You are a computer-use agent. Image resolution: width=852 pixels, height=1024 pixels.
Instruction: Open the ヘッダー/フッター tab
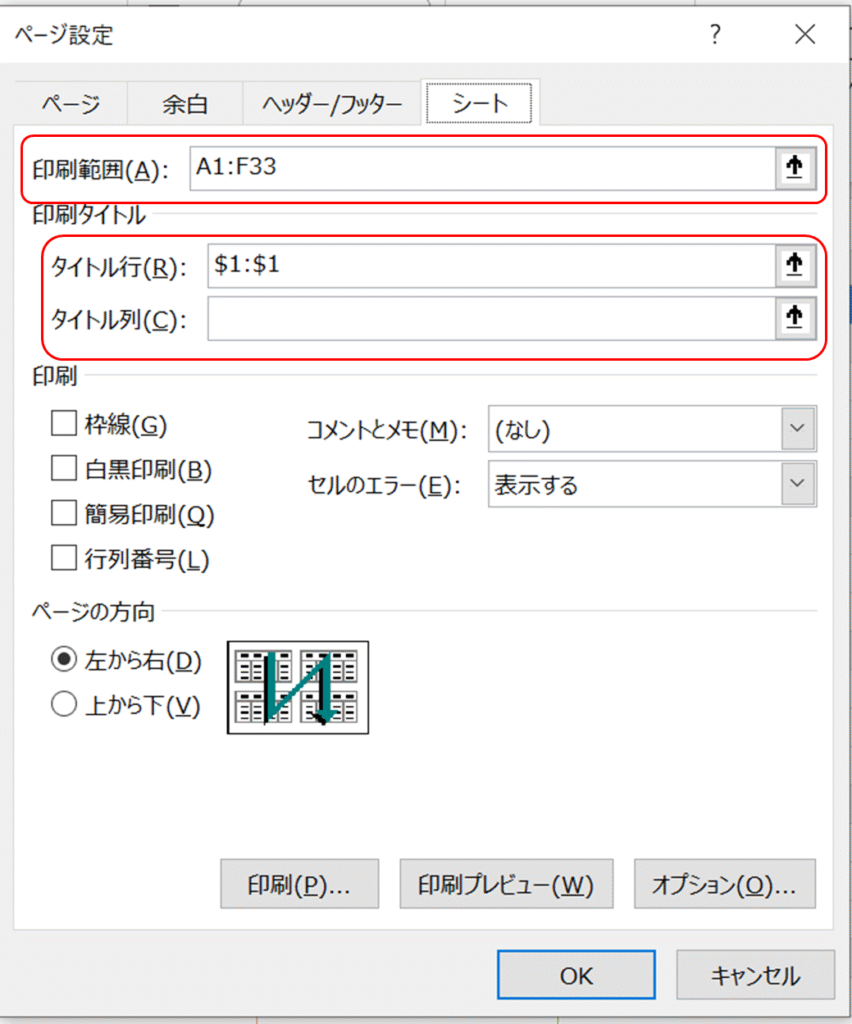pyautogui.click(x=332, y=104)
